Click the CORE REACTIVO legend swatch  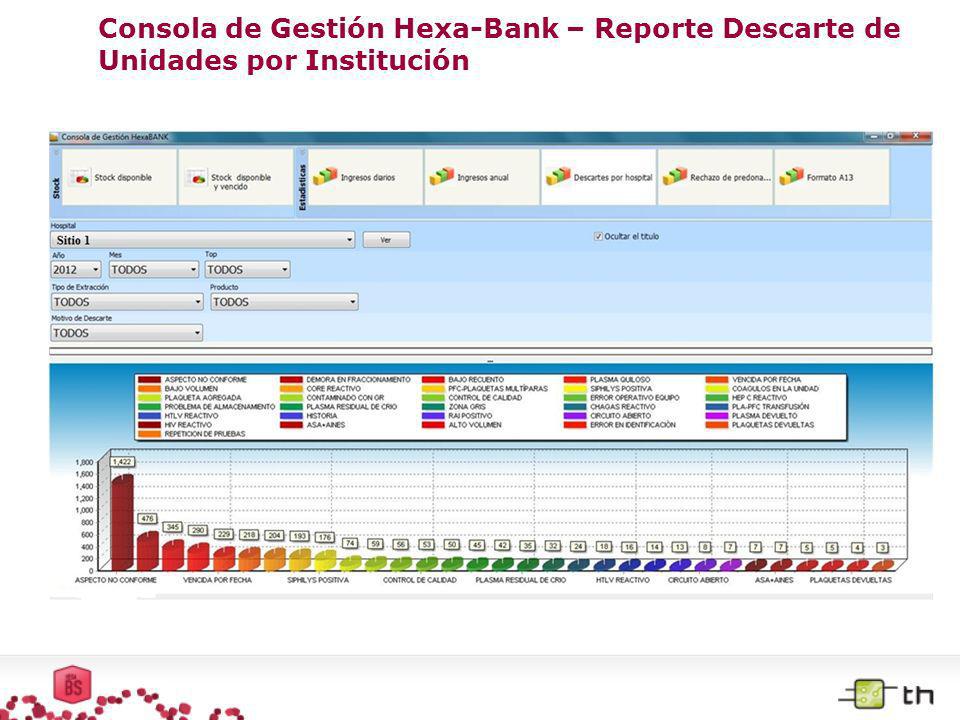click(291, 389)
